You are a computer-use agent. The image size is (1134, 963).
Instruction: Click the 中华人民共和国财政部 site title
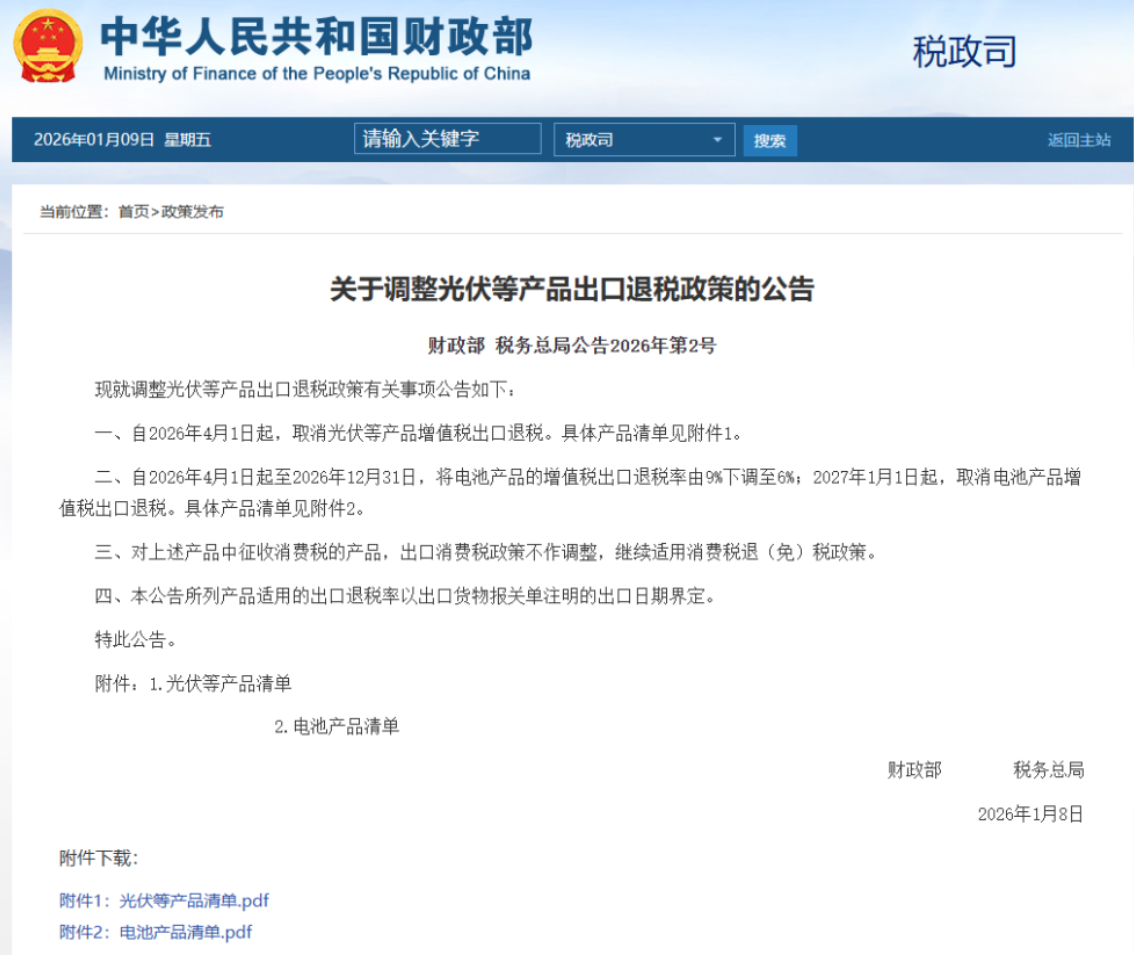point(316,36)
